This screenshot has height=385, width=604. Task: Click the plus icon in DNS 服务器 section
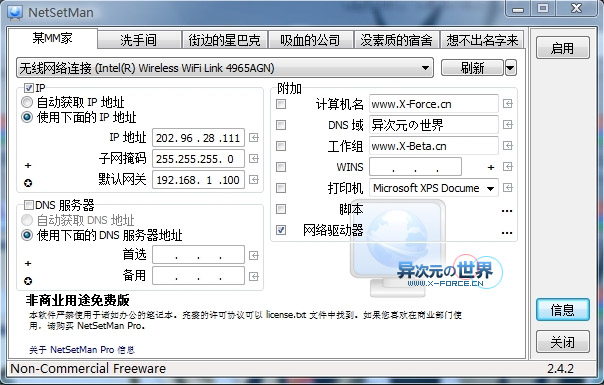tap(28, 263)
